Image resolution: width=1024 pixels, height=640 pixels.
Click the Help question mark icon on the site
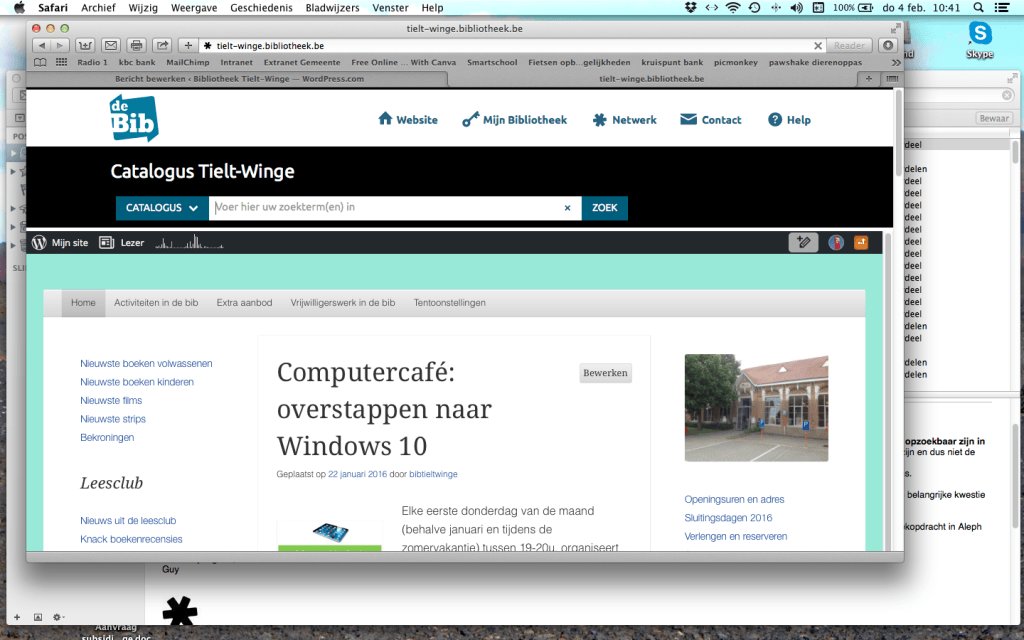775,119
